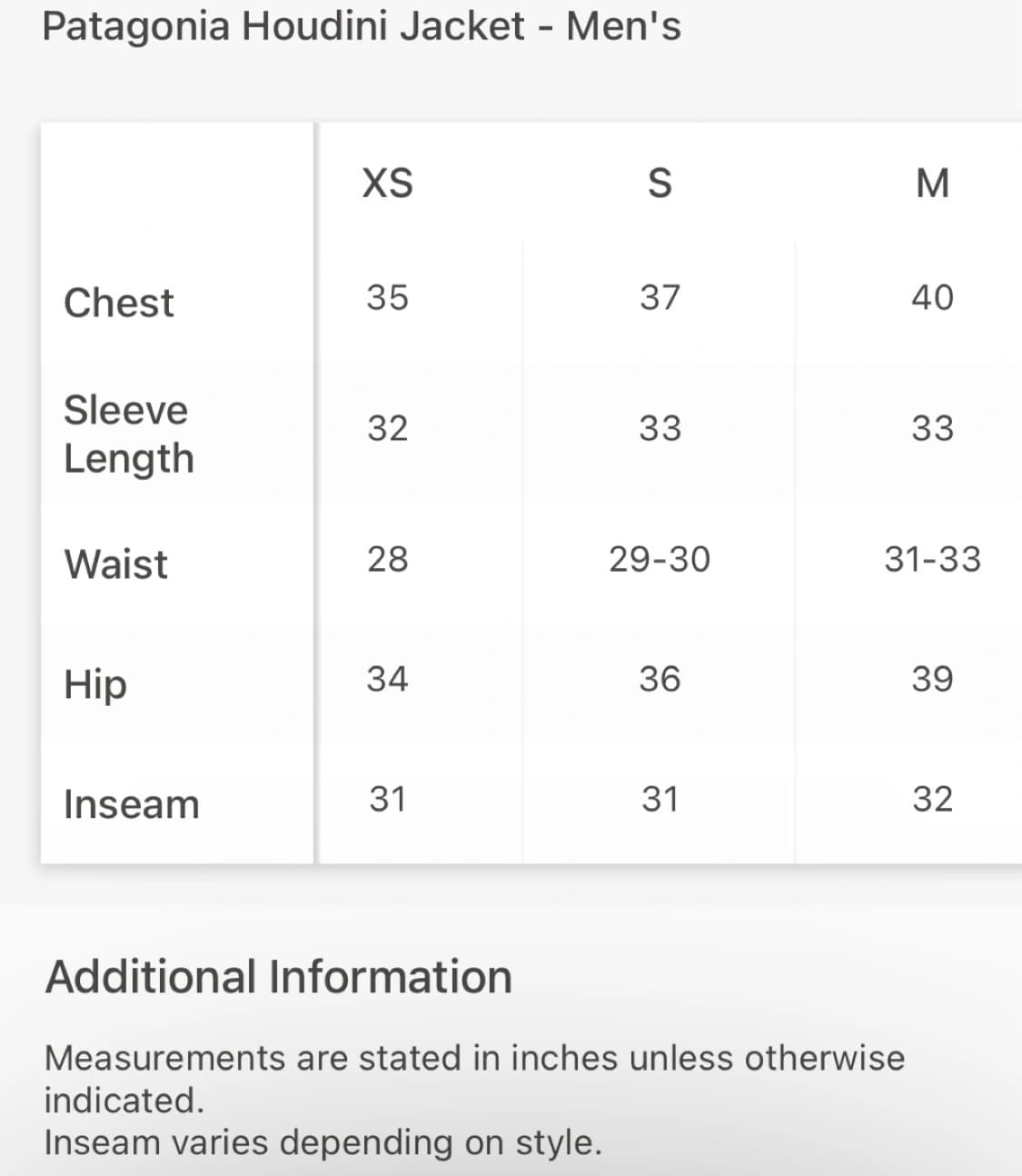This screenshot has height=1176, width=1022.
Task: Click the Patagonia Houdini Jacket title
Action: tap(362, 26)
